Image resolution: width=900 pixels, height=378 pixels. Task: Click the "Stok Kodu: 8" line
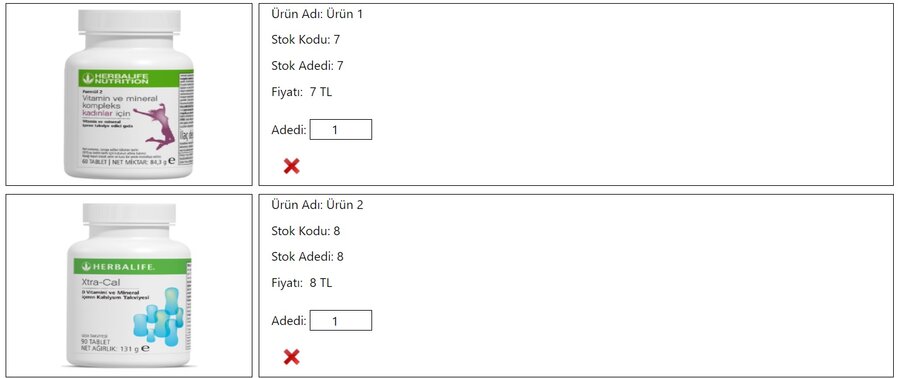(x=306, y=231)
